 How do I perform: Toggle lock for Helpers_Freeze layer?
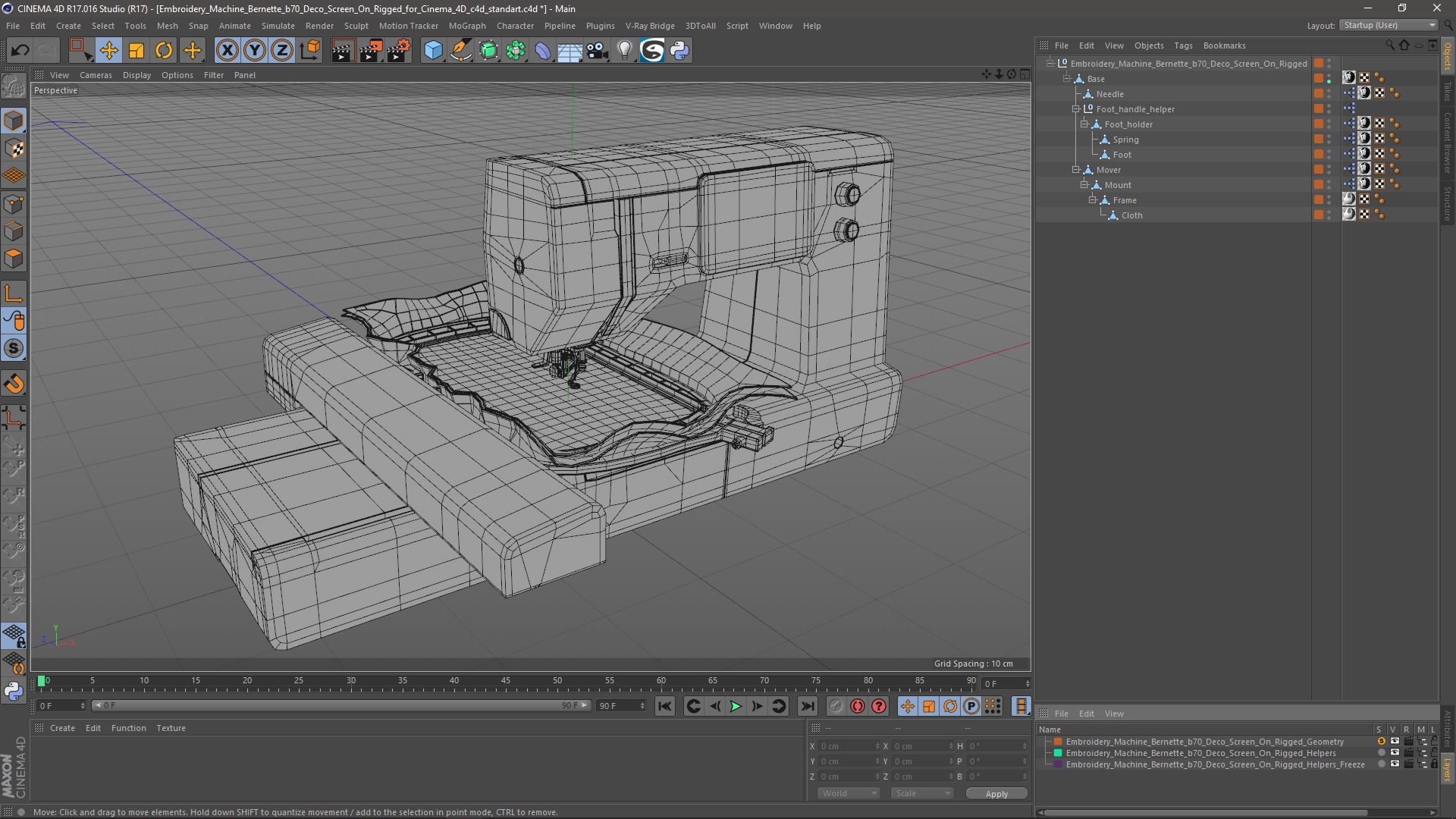(x=1434, y=764)
